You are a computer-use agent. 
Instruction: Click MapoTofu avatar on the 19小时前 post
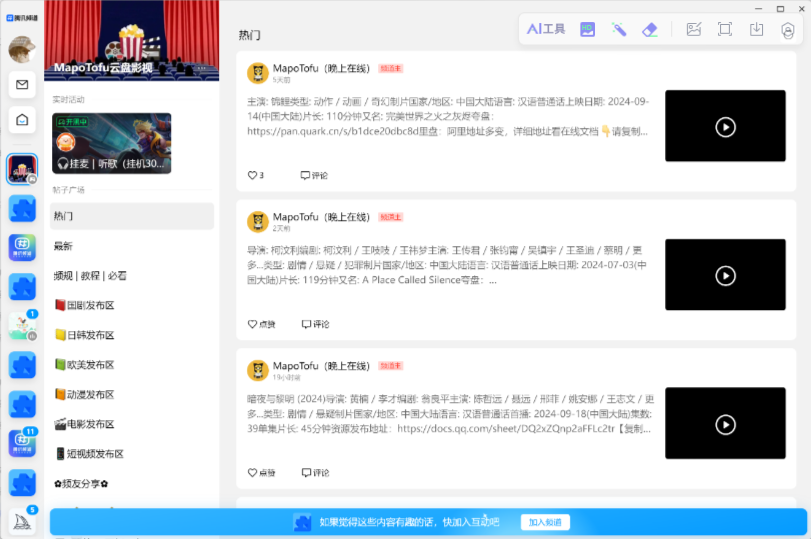258,370
